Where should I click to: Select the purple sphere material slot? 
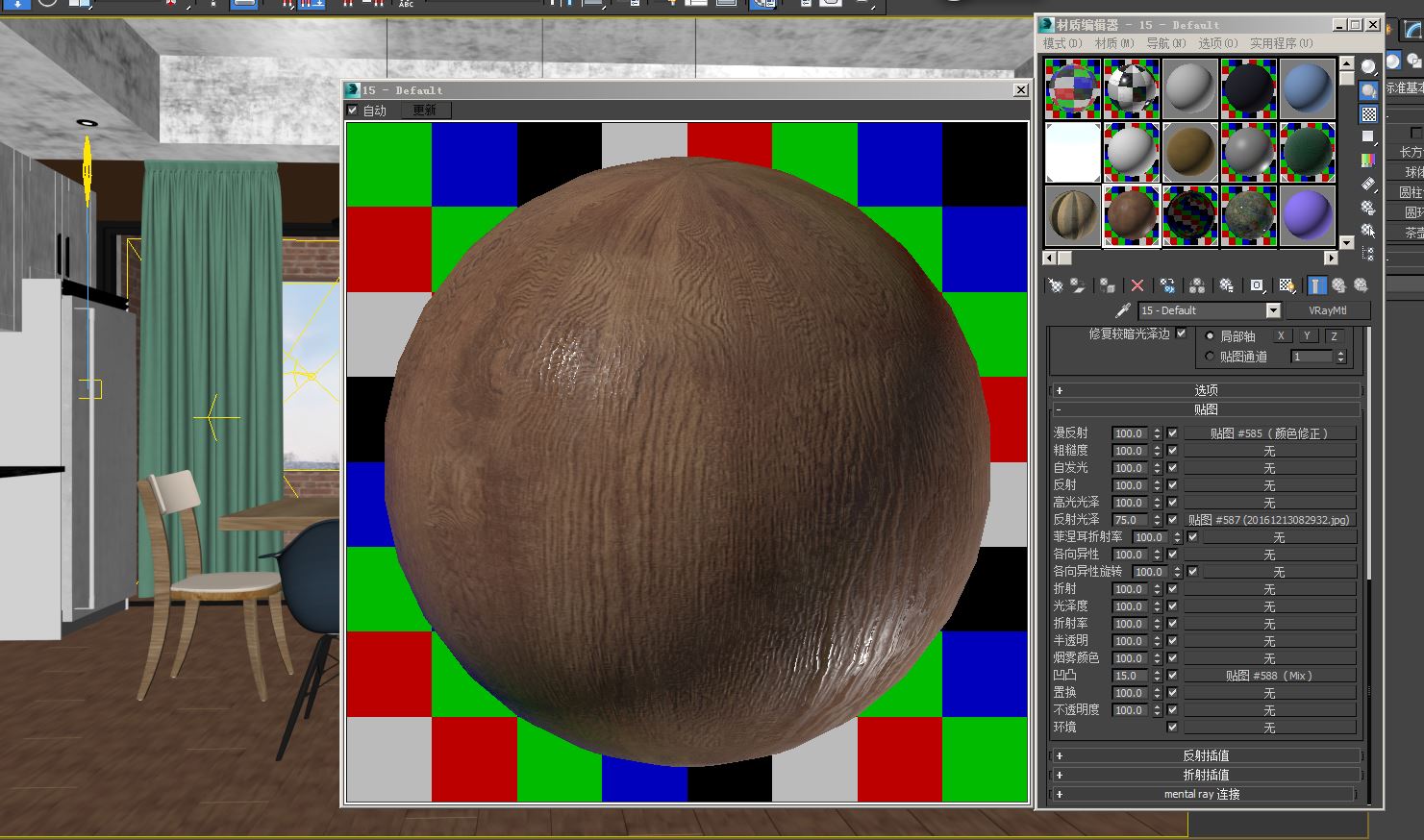pyautogui.click(x=1308, y=214)
